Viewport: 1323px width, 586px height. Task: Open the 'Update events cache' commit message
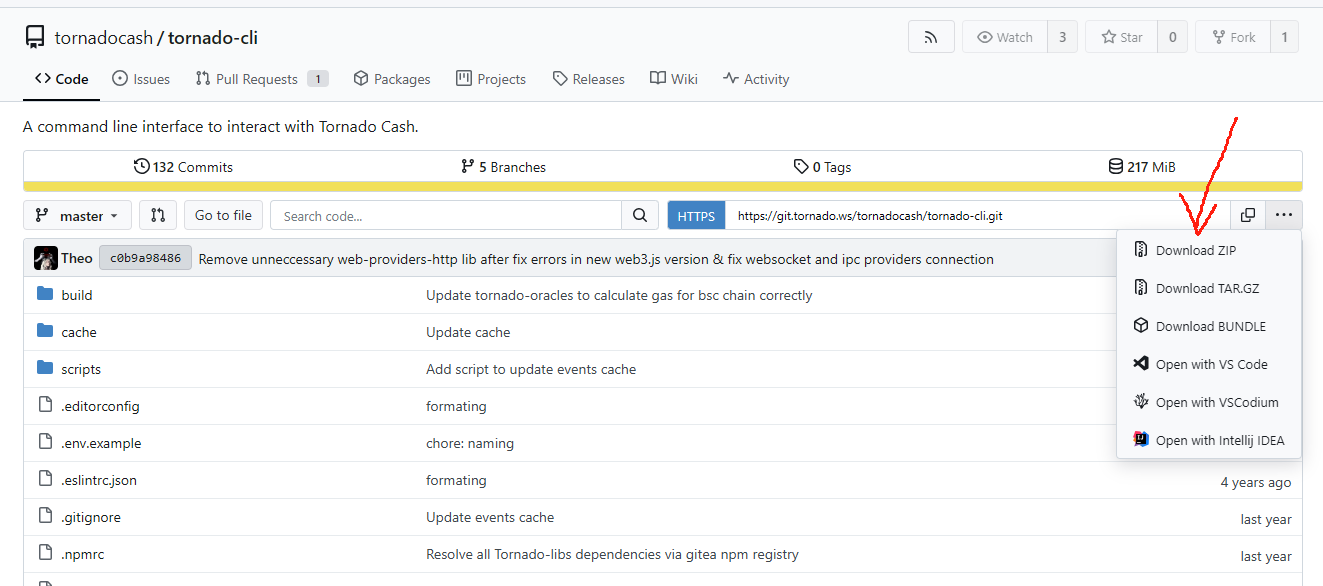(490, 517)
